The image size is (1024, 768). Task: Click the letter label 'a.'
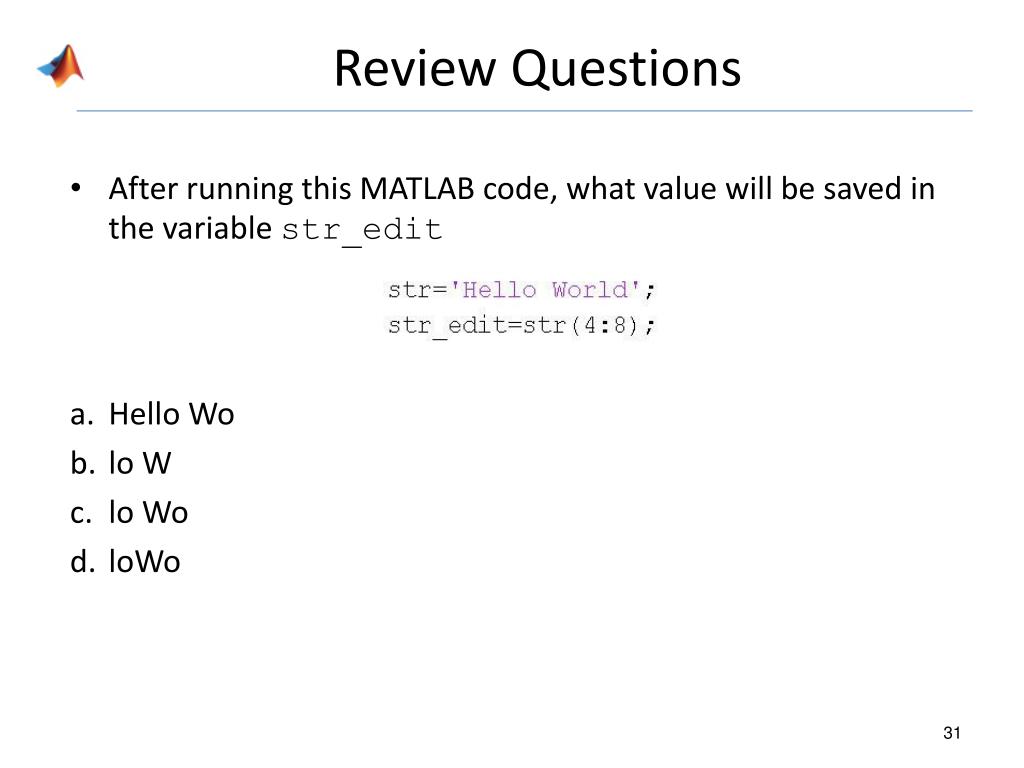tap(82, 415)
